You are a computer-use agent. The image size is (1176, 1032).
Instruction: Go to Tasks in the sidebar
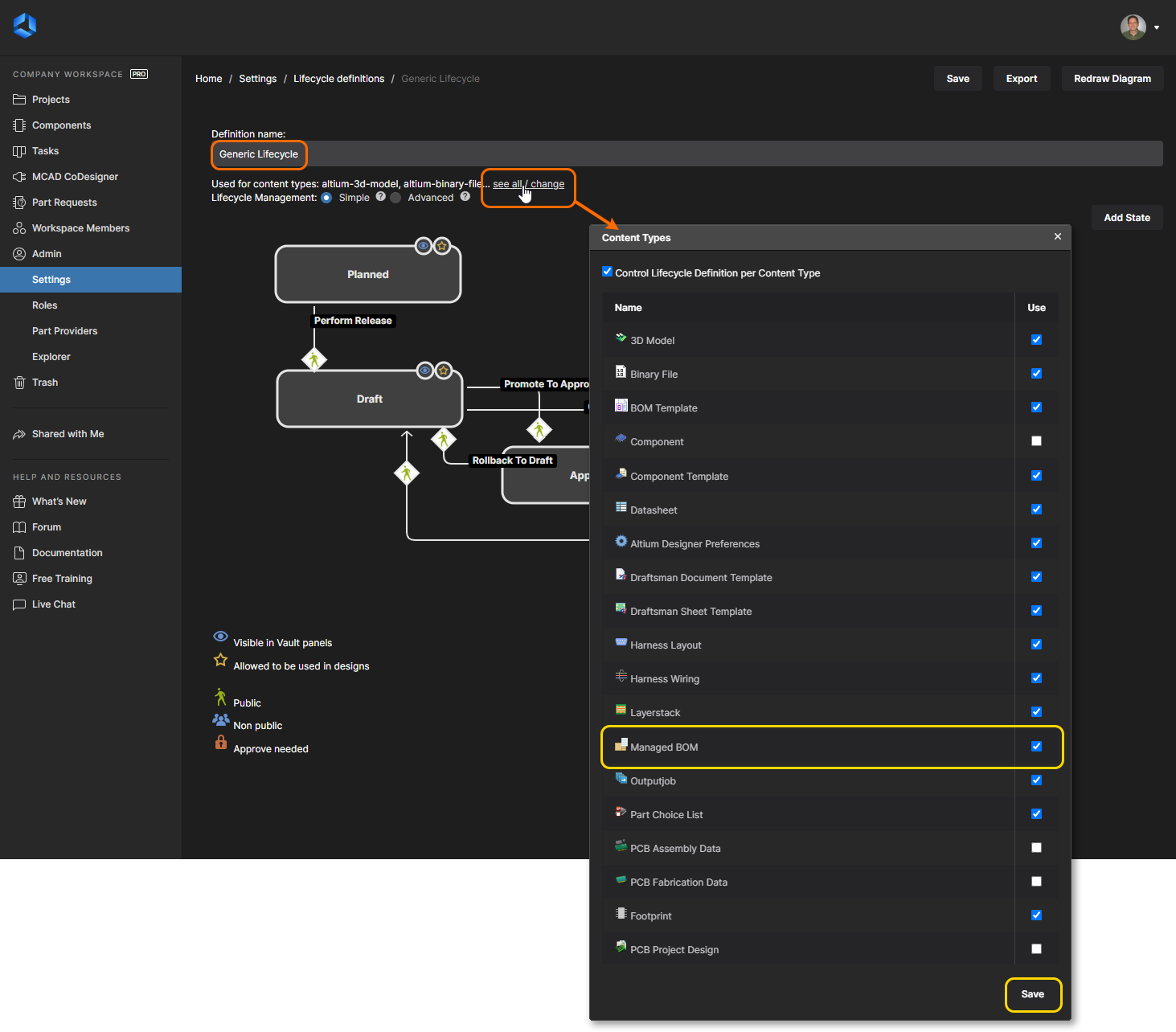45,151
